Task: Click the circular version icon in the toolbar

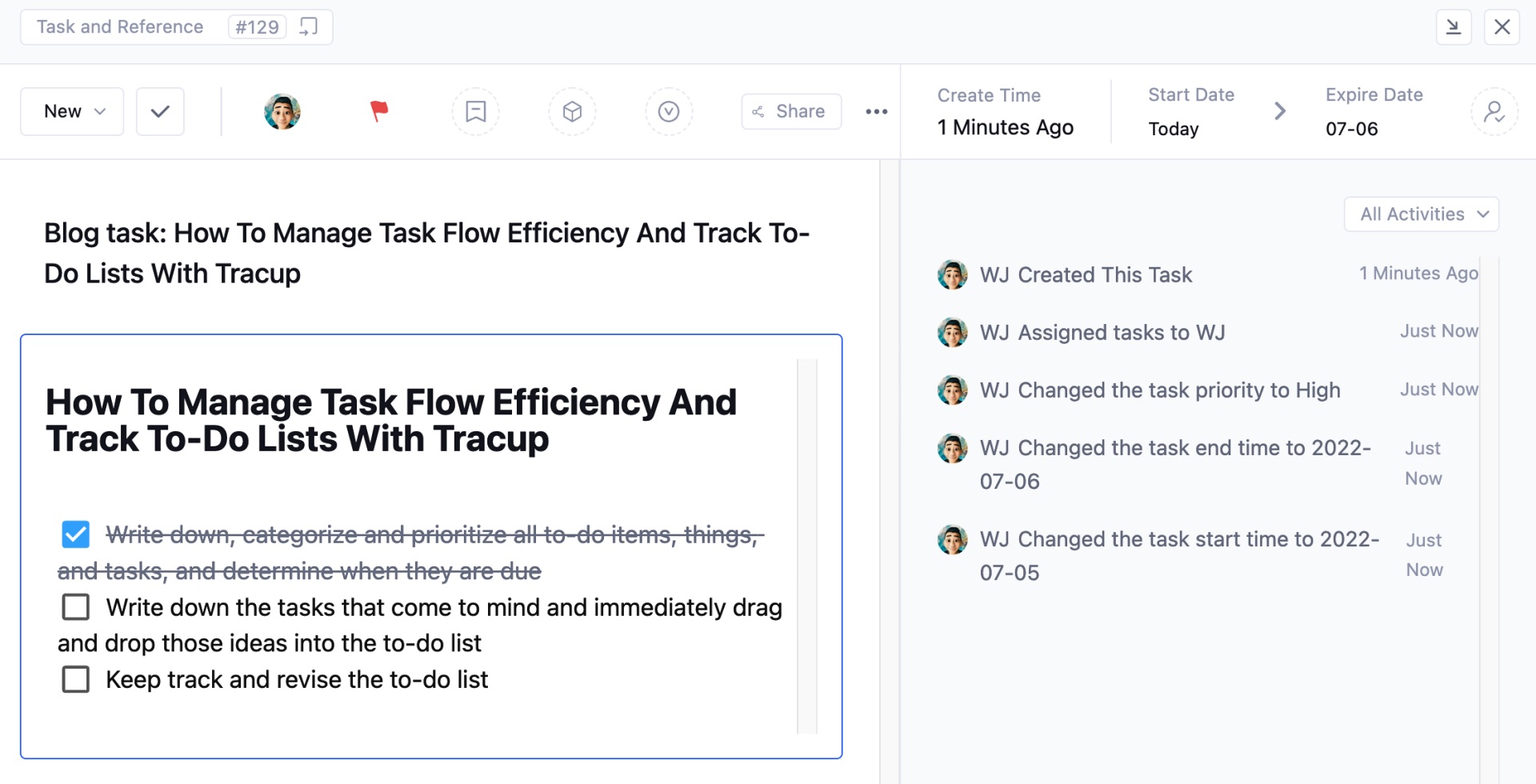Action: click(x=669, y=111)
